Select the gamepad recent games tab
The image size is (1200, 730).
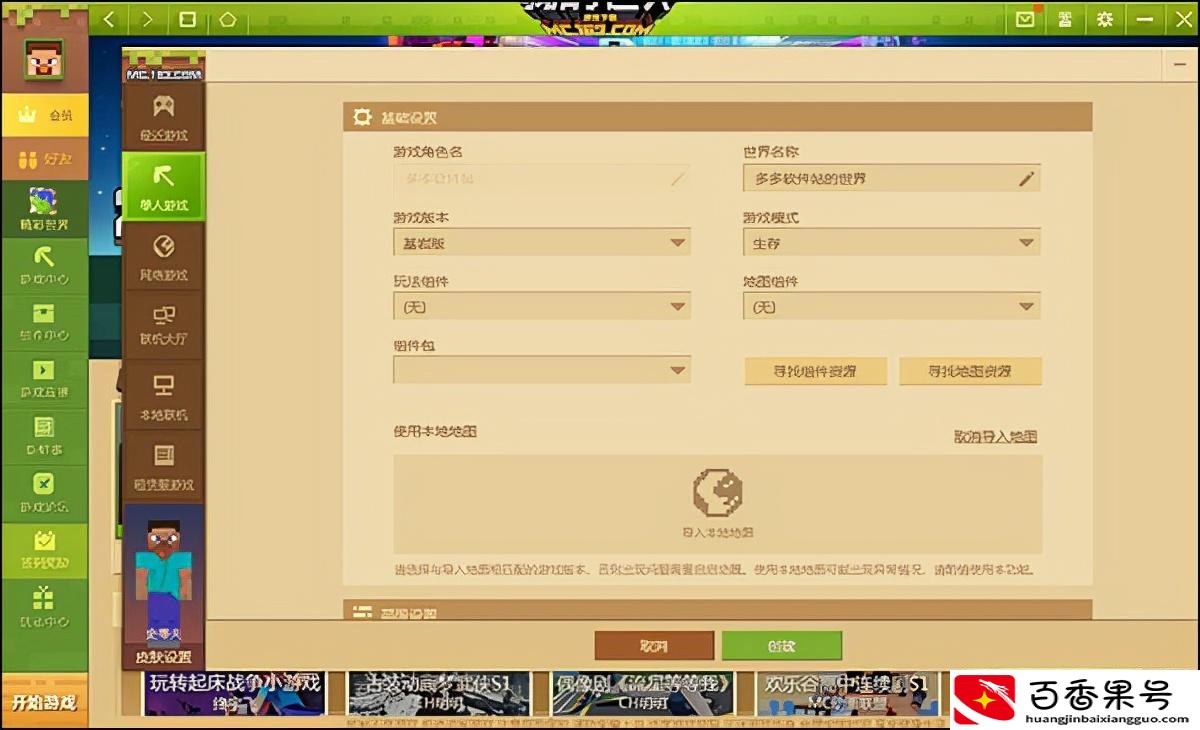coord(164,117)
